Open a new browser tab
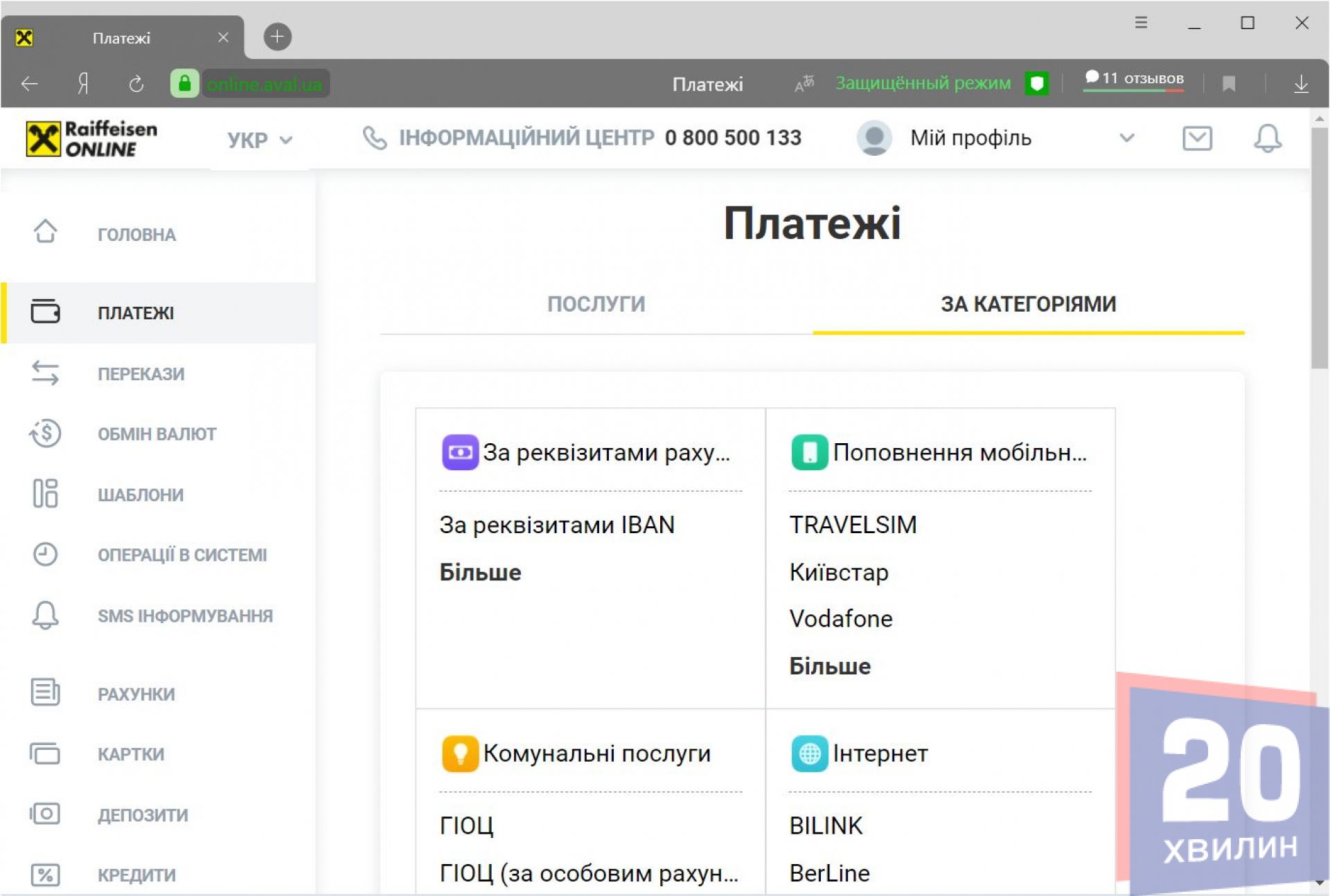The image size is (1330, 896). 277,37
